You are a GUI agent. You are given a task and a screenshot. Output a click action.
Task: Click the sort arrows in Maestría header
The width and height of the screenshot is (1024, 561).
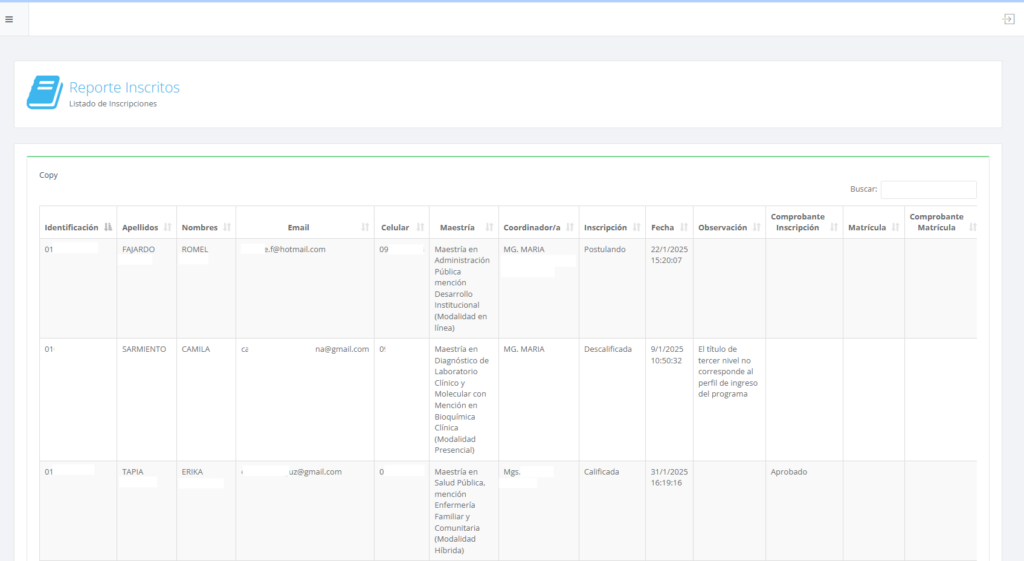coord(490,227)
